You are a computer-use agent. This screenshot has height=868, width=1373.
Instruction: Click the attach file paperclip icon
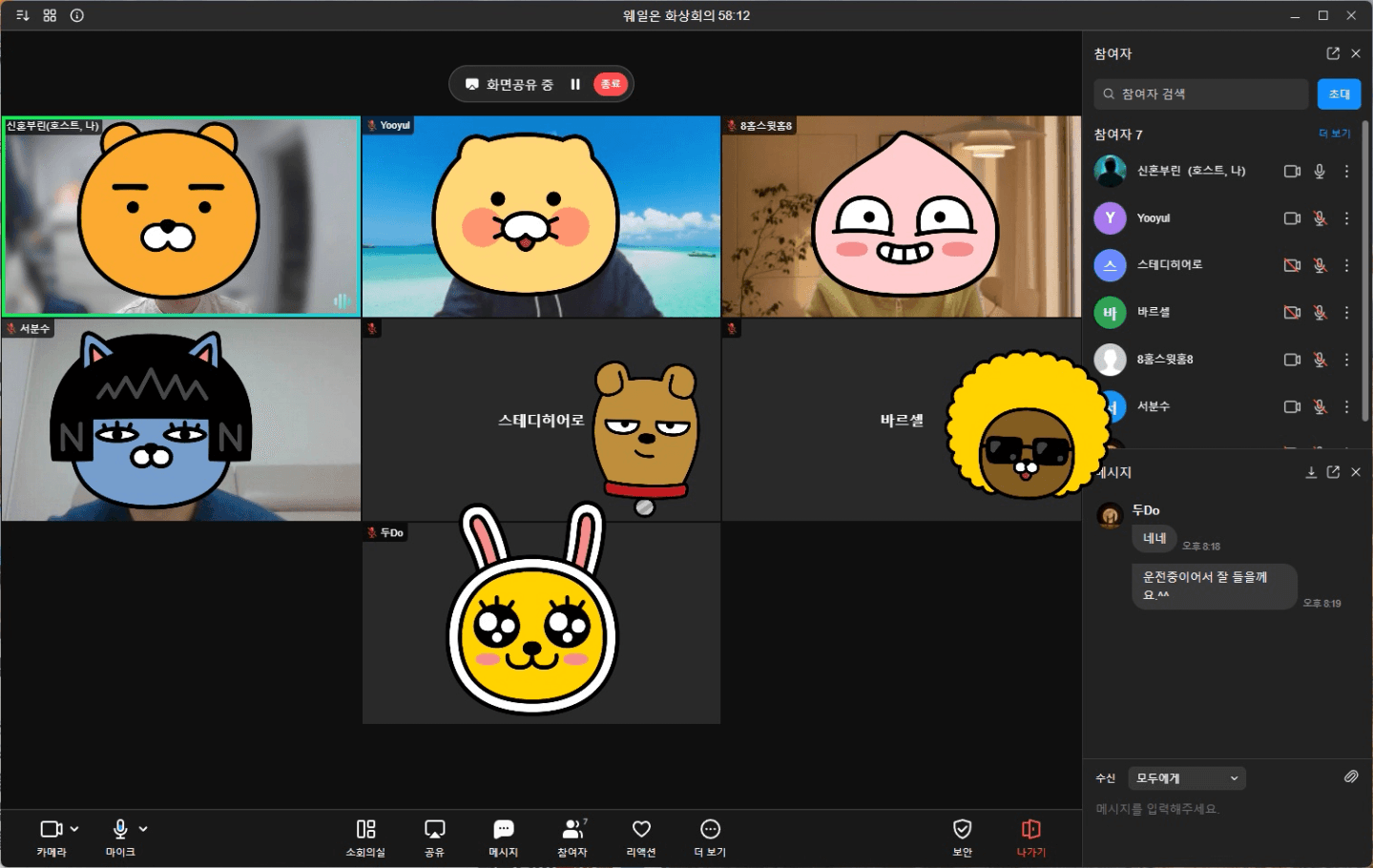(x=1351, y=776)
